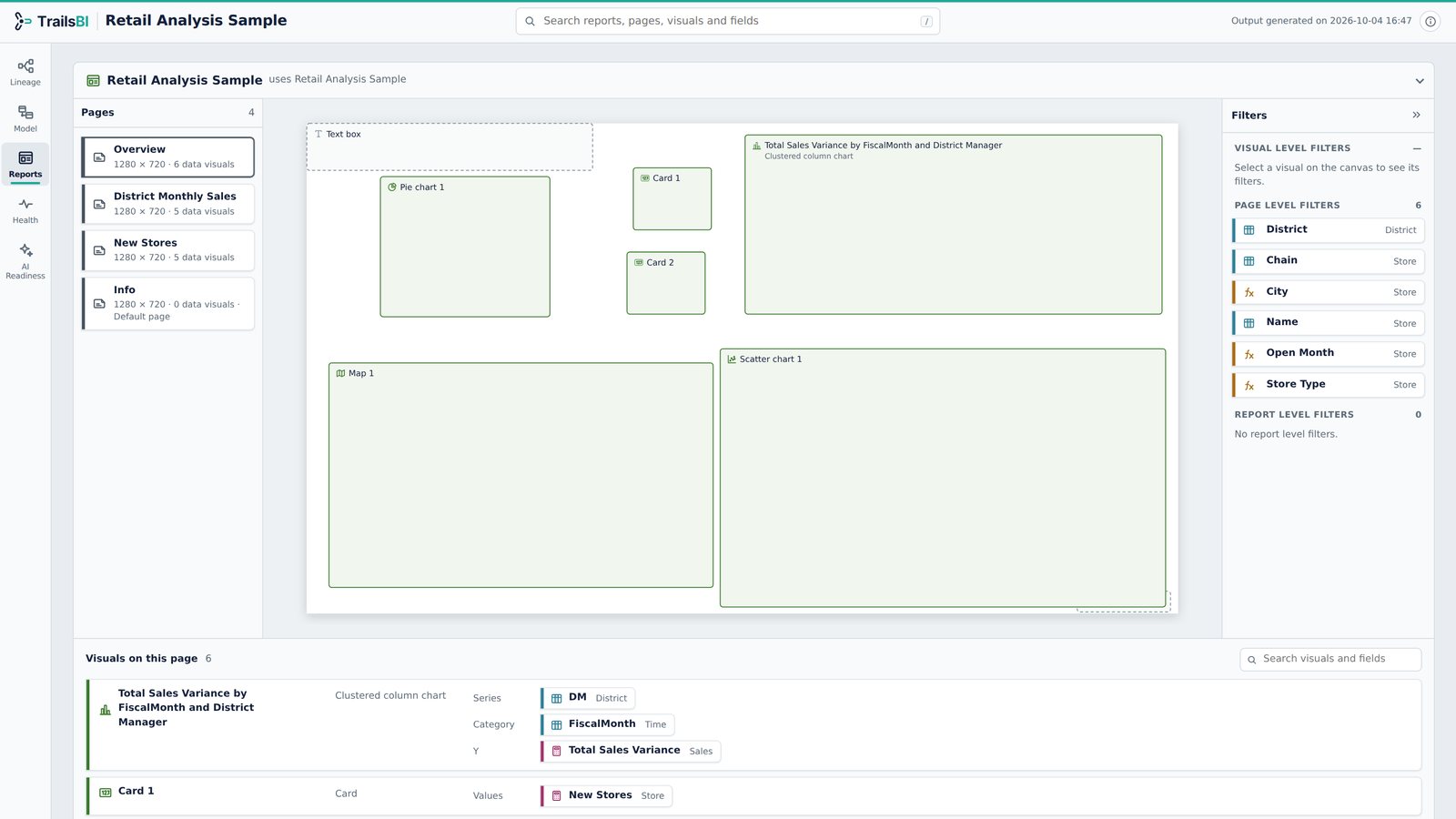Focus the global search reports field
The width and height of the screenshot is (1456, 819).
click(728, 21)
